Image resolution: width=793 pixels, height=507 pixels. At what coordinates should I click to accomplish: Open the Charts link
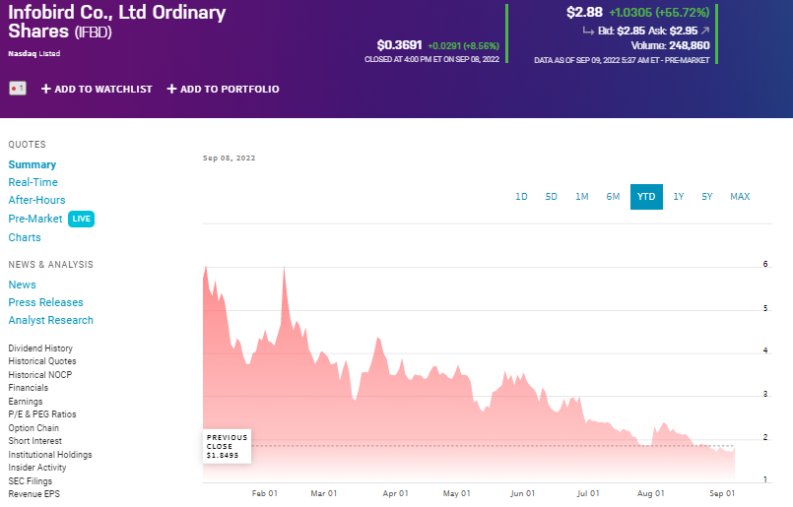coord(24,238)
